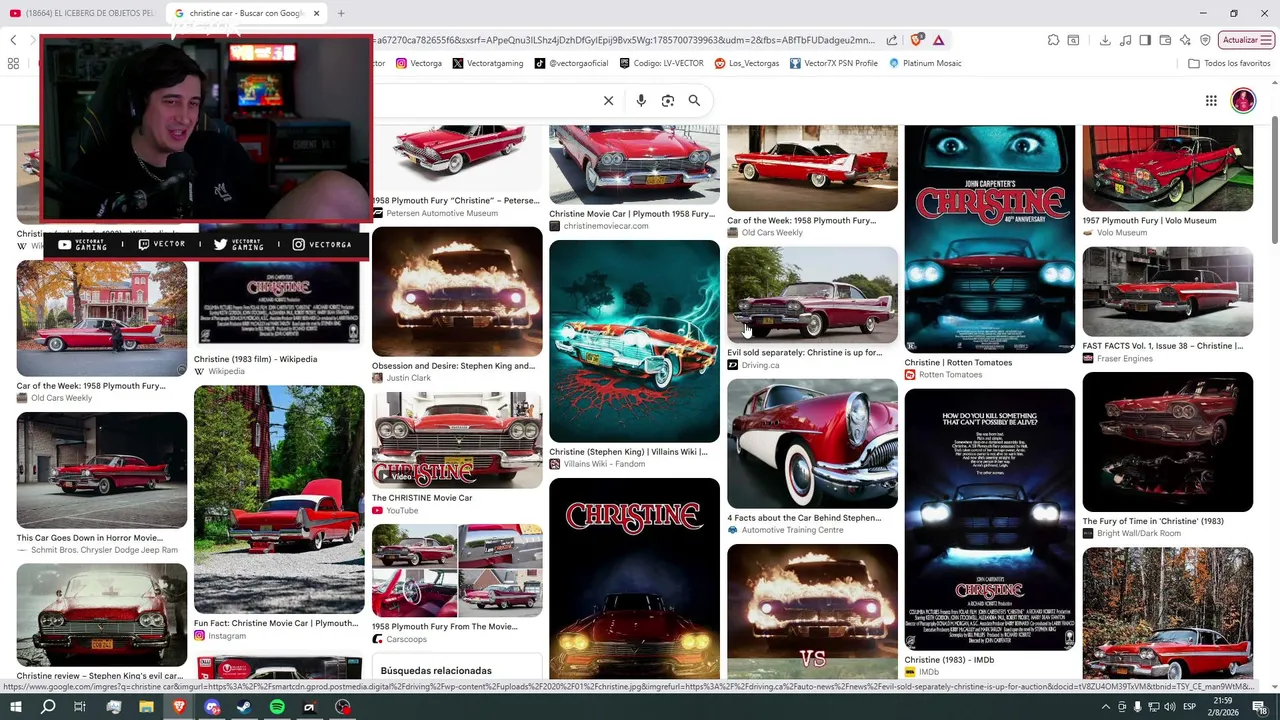Open the extensions puzzle icon
1280x720 pixels.
tap(1053, 40)
